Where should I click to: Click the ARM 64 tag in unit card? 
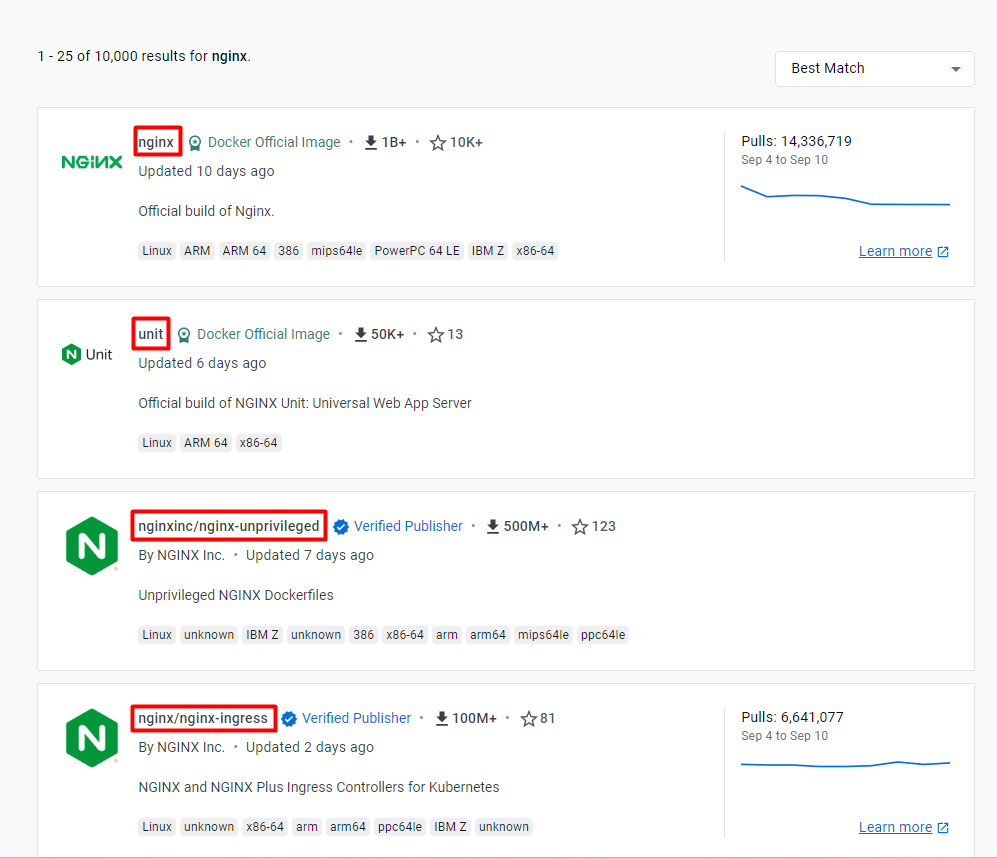click(205, 443)
